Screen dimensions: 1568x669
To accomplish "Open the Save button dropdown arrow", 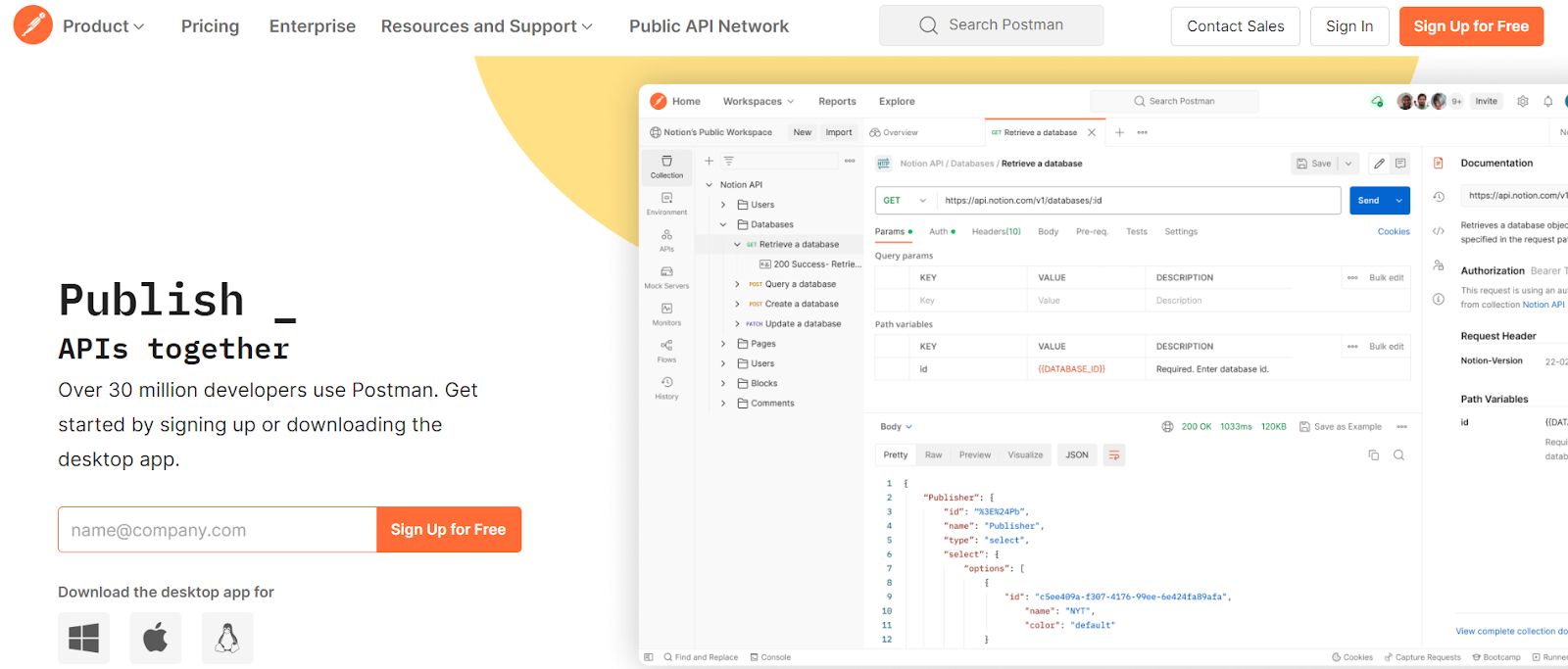I will pos(1348,164).
